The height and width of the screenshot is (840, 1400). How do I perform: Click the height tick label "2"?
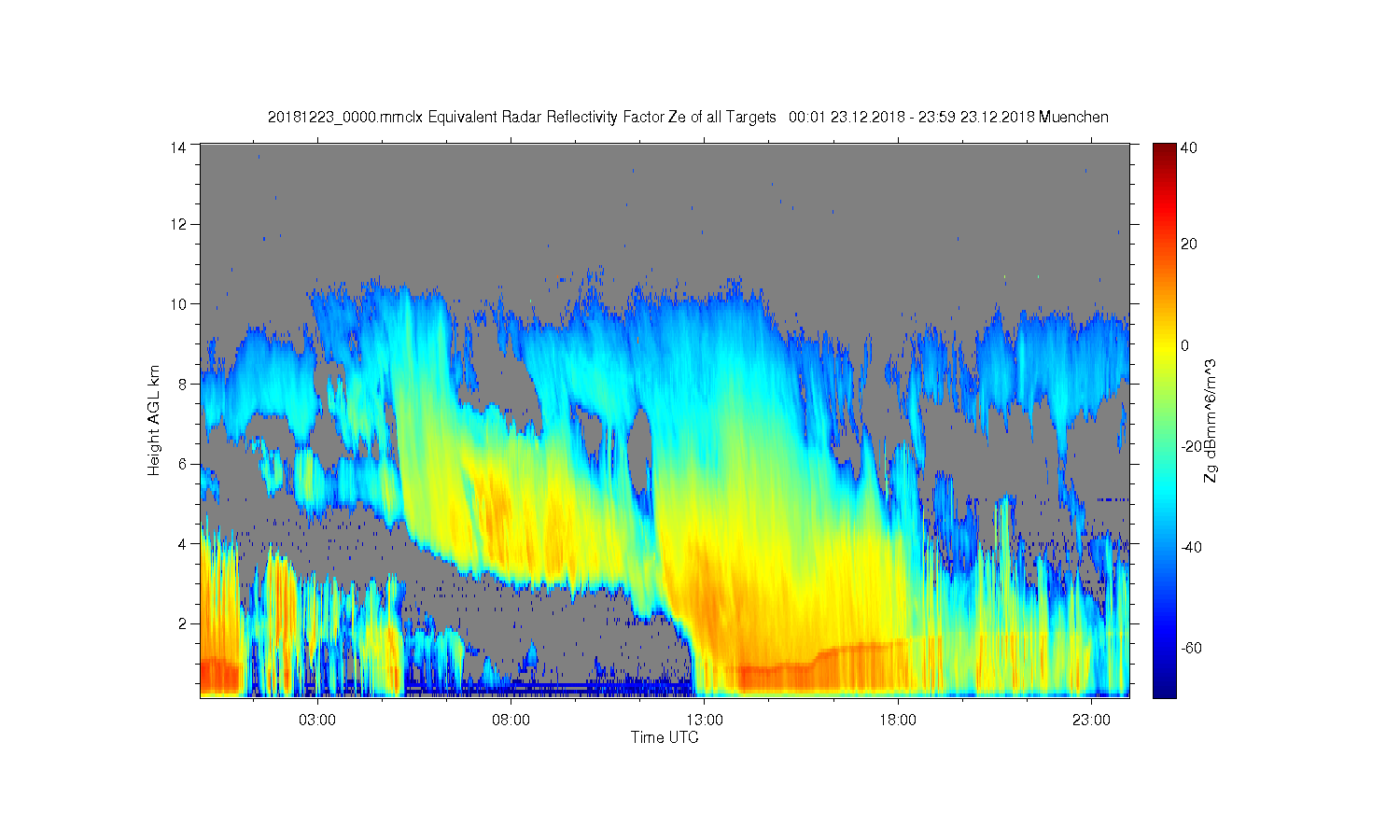182,623
